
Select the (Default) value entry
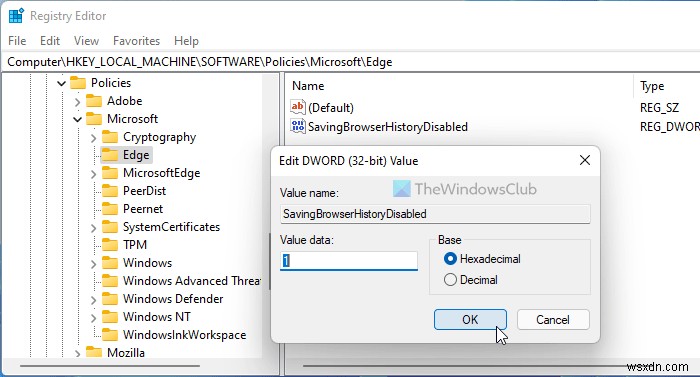pos(331,108)
